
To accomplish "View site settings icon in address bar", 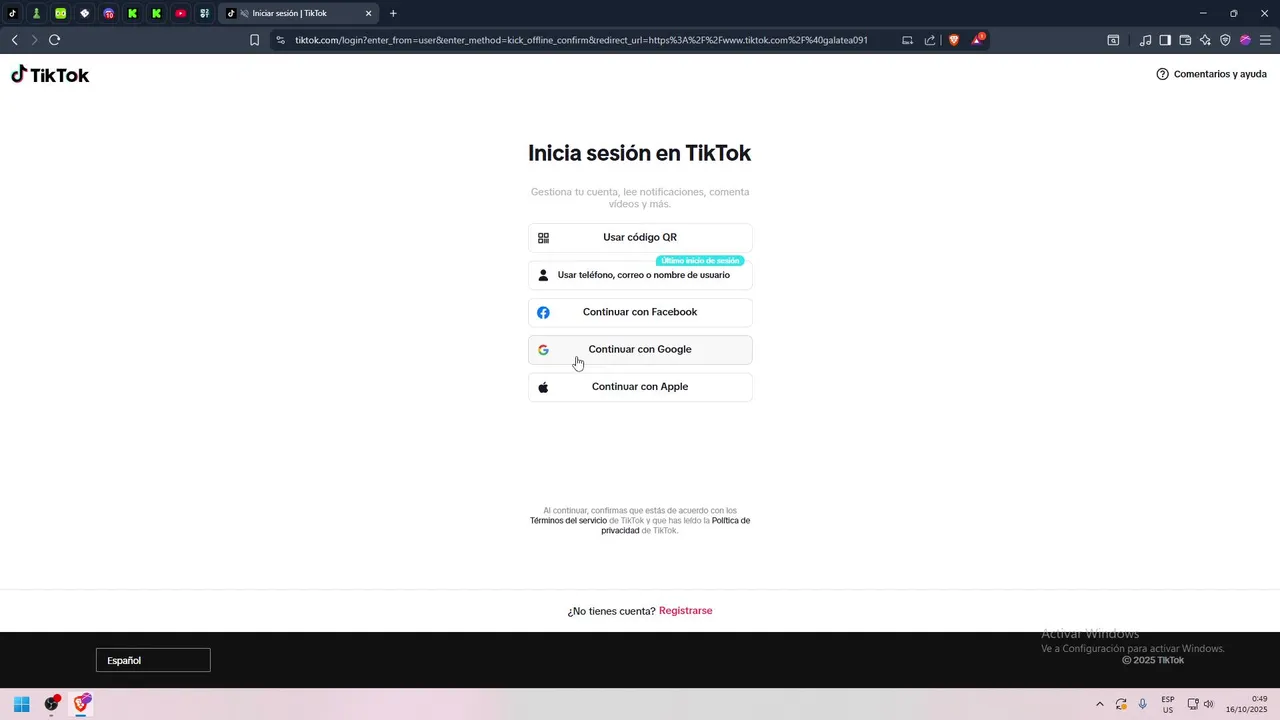I will click(x=280, y=40).
